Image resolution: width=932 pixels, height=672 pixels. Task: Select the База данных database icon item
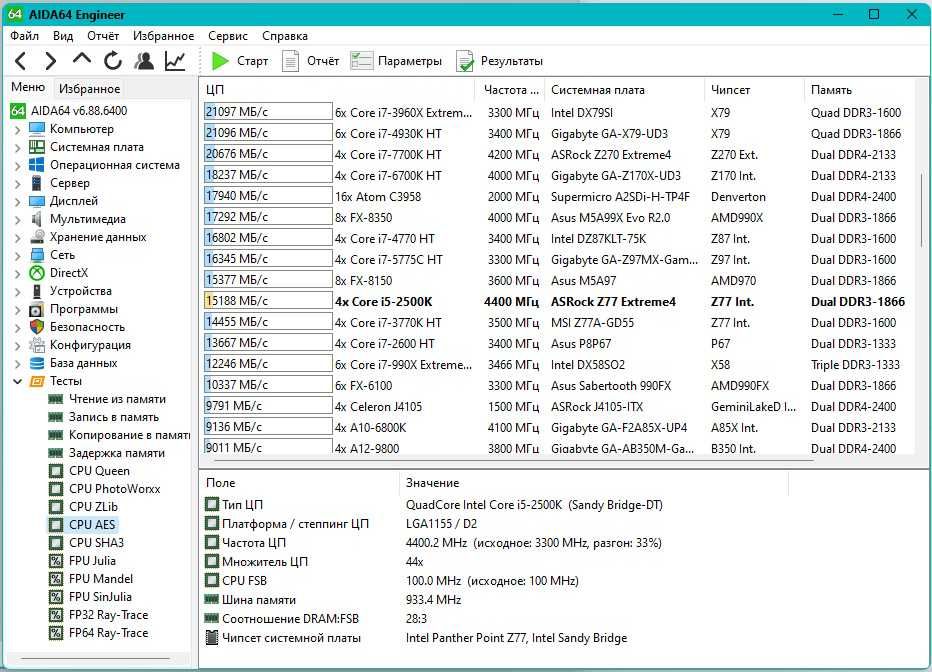tap(37, 362)
